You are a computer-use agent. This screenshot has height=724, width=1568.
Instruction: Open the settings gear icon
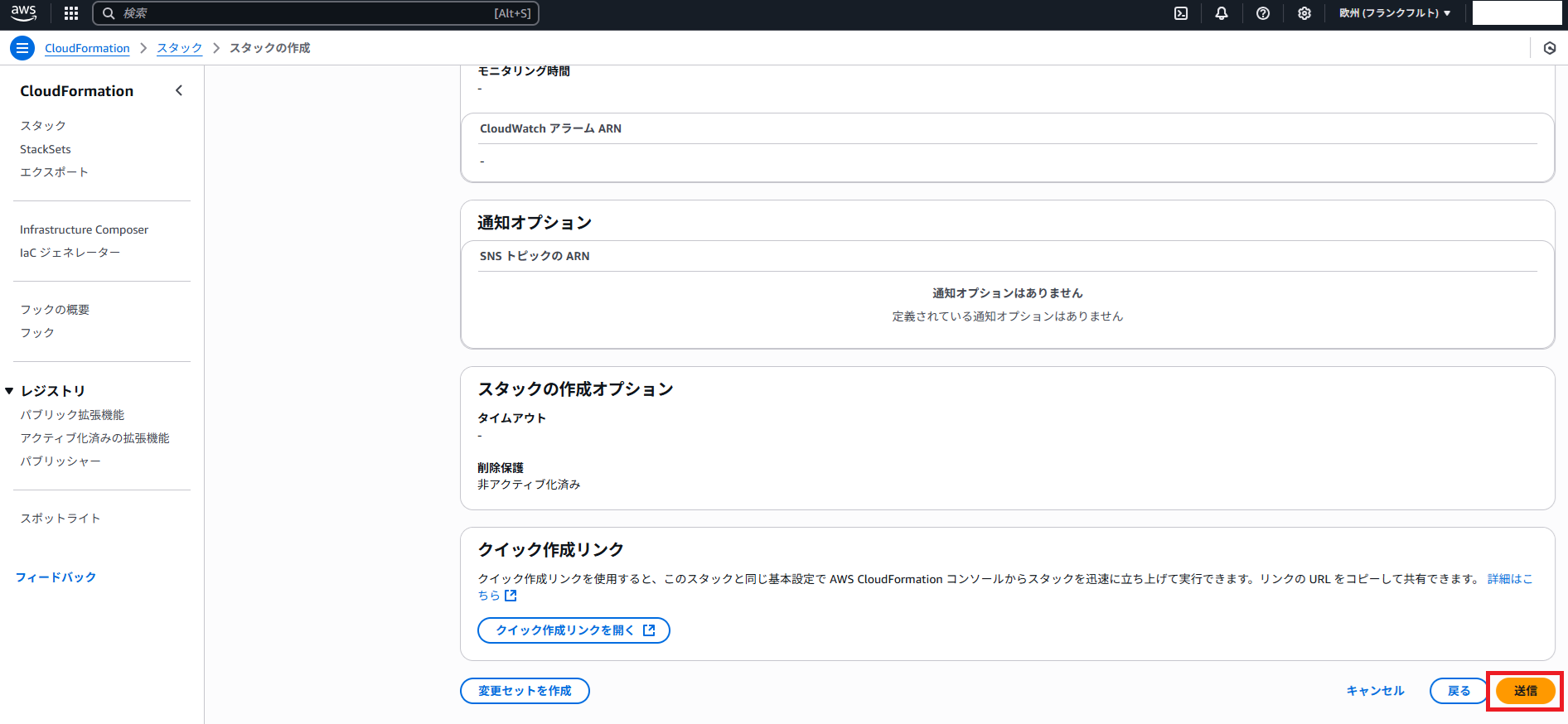tap(1304, 13)
